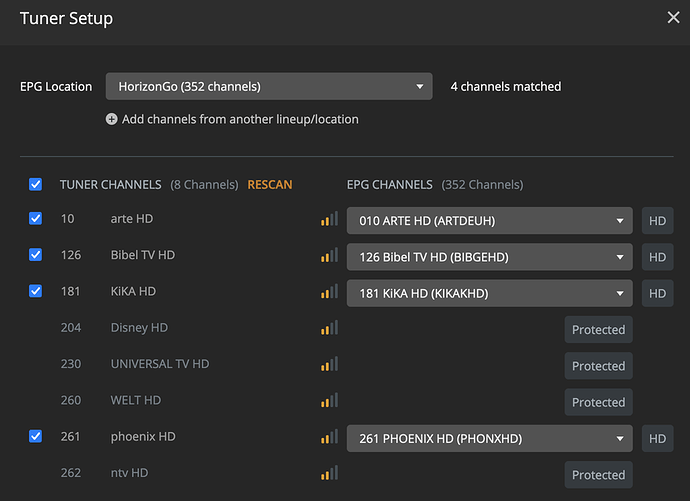Uncheck the arte HD channel checkbox

click(36, 219)
